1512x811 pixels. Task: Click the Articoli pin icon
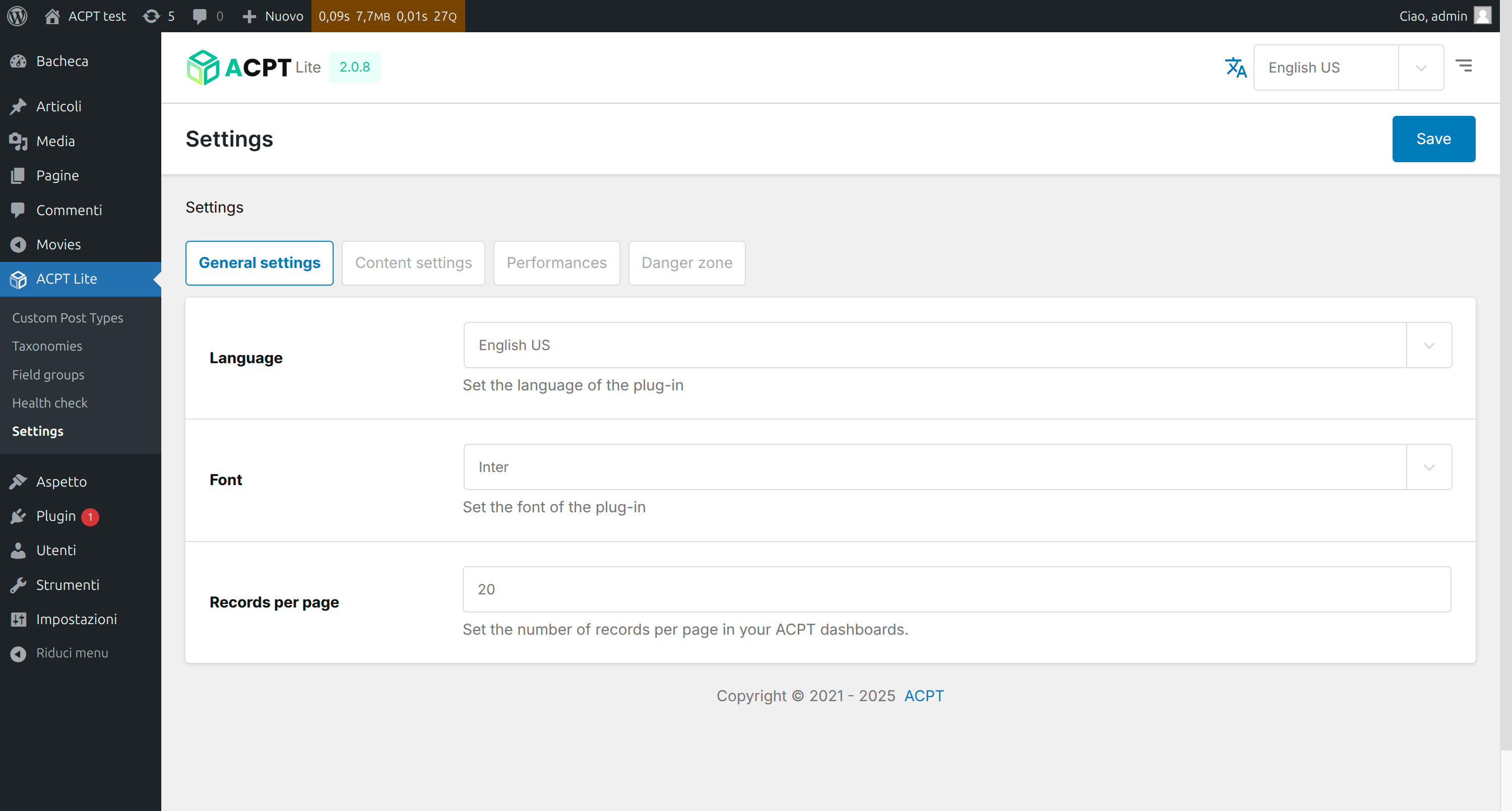(18, 106)
